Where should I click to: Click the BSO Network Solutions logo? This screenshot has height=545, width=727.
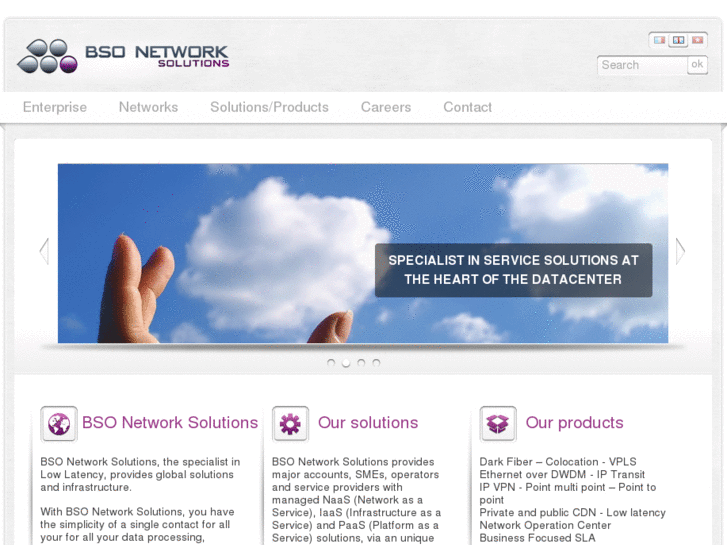coord(123,56)
